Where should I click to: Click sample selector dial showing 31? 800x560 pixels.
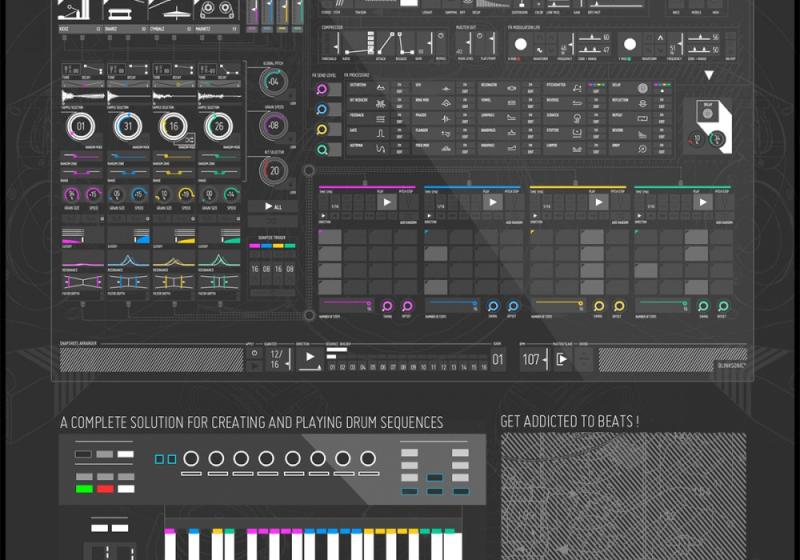(127, 126)
